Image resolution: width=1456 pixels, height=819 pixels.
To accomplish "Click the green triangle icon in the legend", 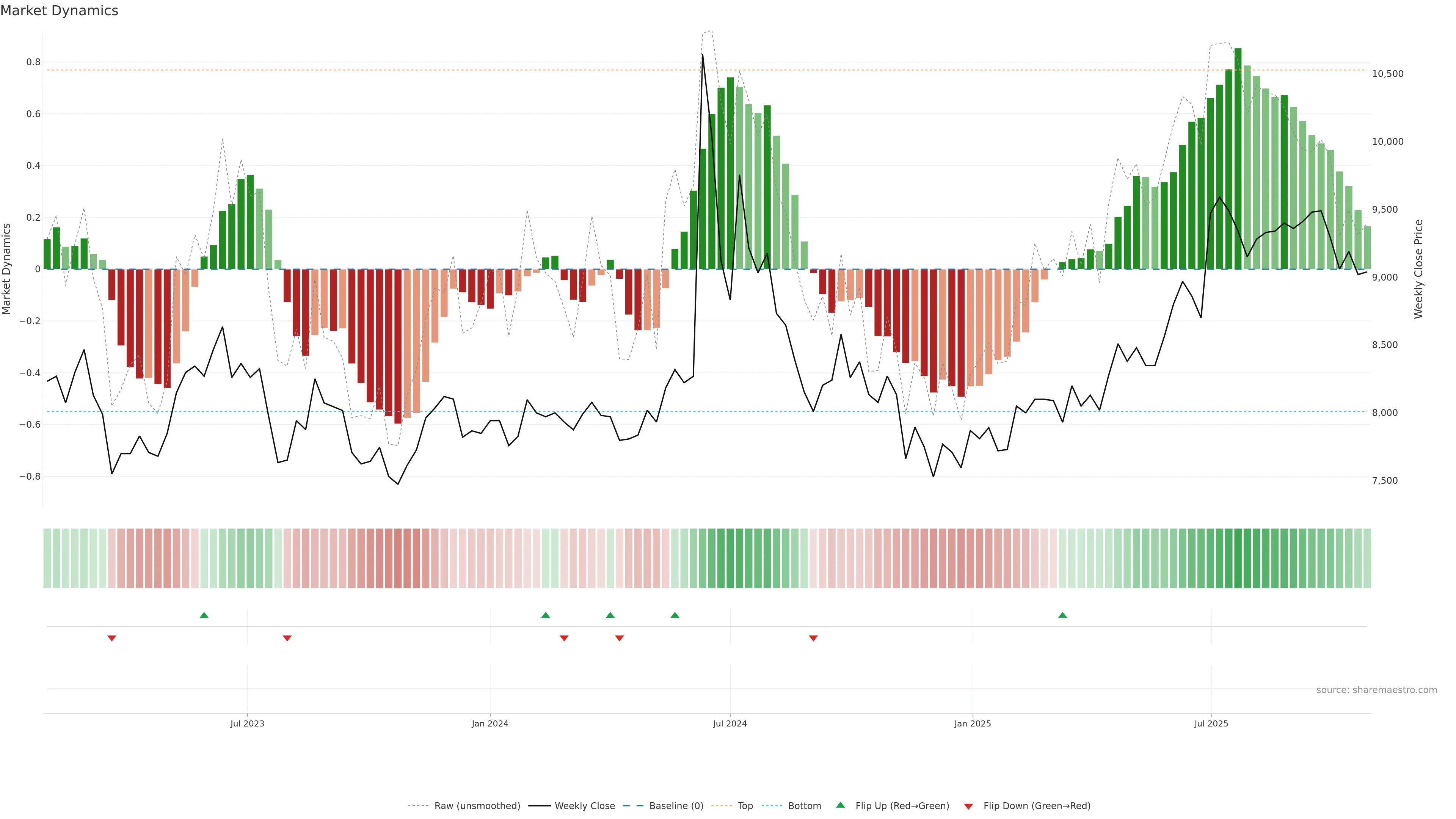I will click(841, 805).
